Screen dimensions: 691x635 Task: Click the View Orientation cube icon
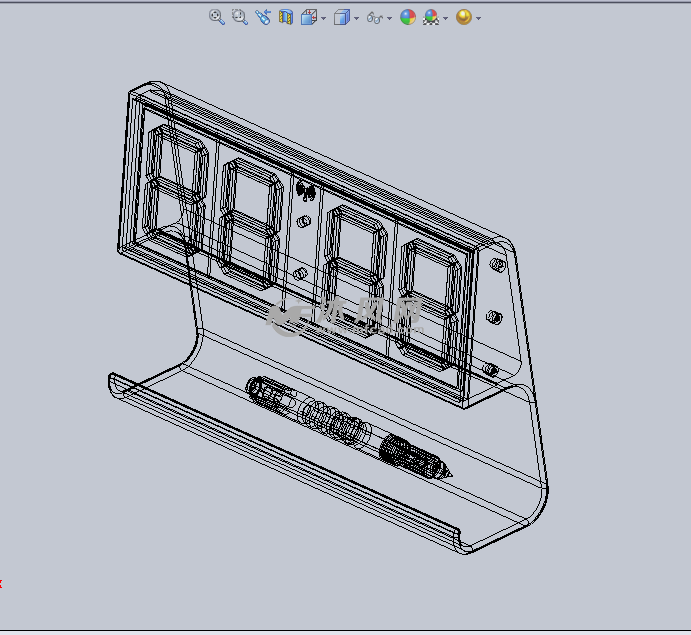coord(309,17)
